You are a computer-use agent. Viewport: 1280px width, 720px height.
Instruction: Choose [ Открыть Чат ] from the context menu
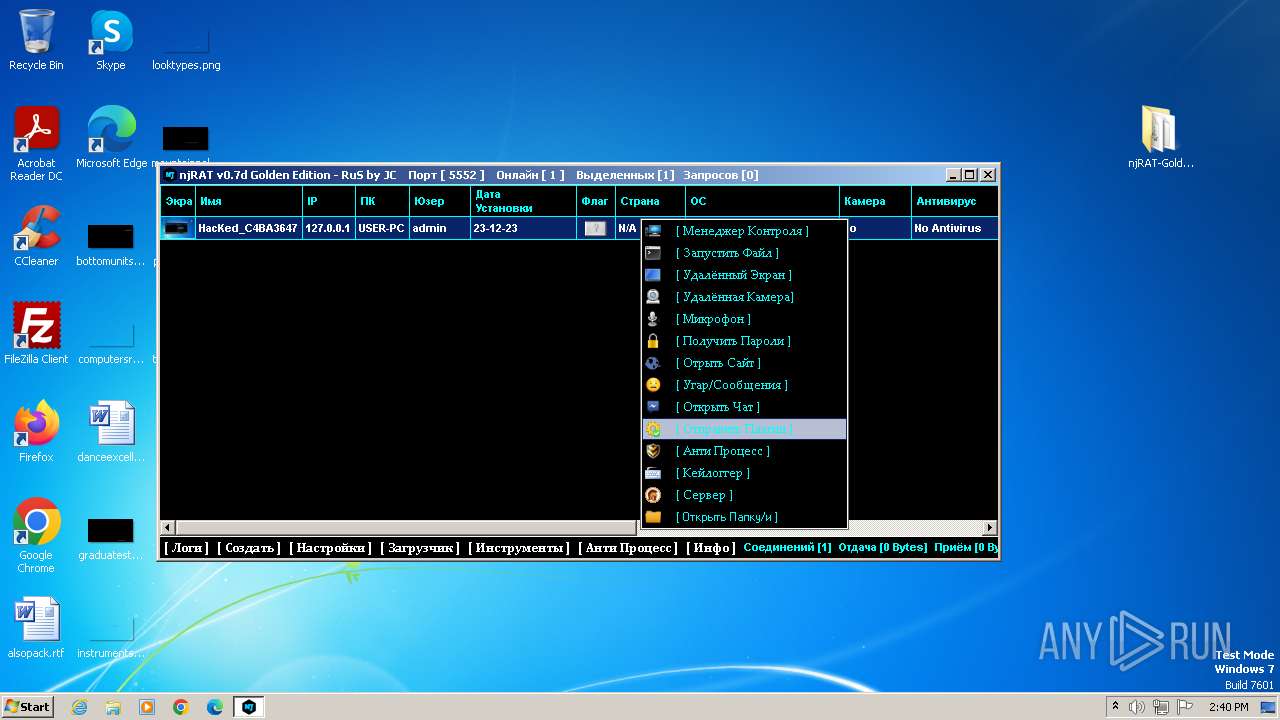(745, 407)
